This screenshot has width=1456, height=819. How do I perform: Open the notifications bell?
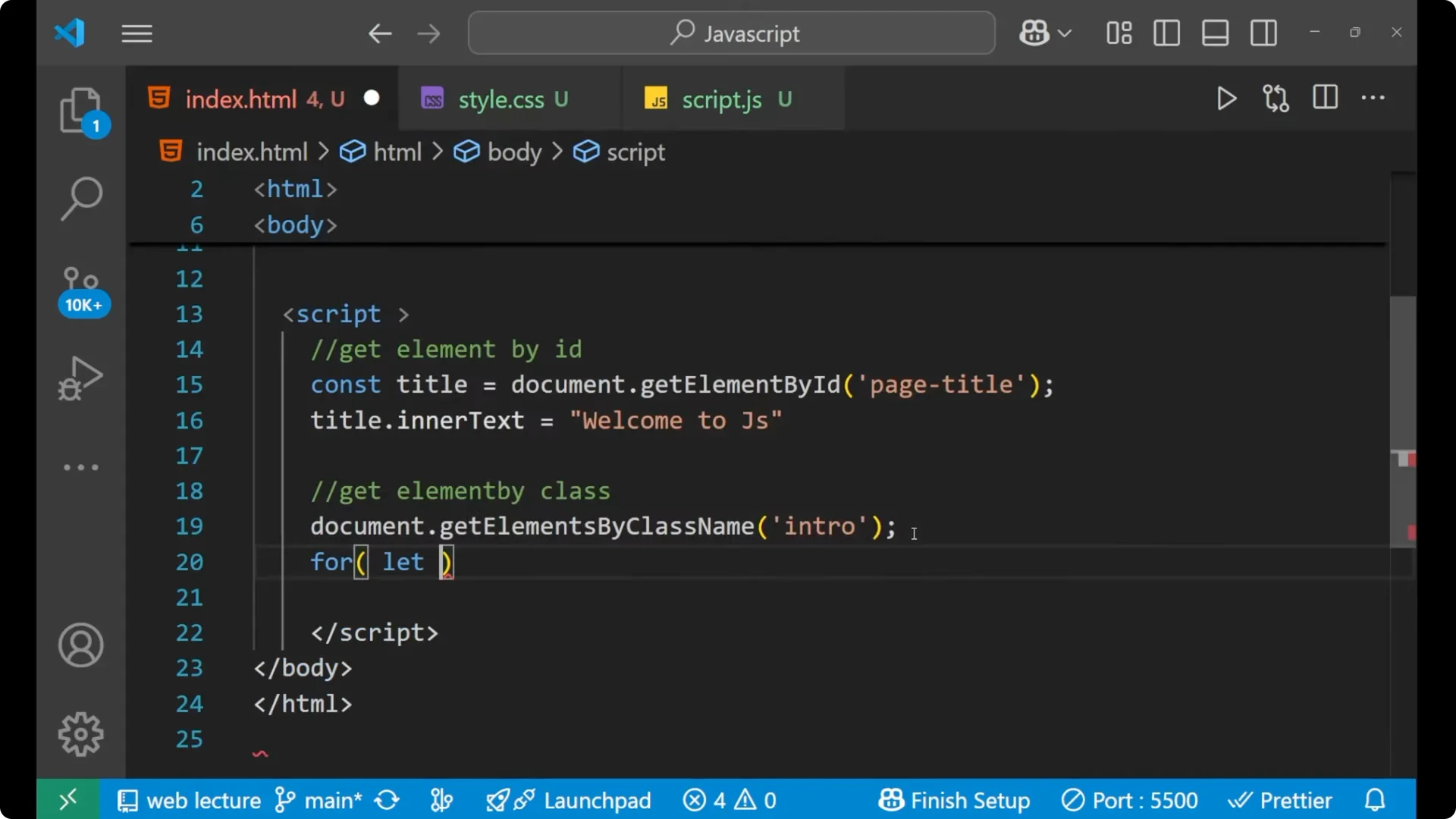(1374, 799)
